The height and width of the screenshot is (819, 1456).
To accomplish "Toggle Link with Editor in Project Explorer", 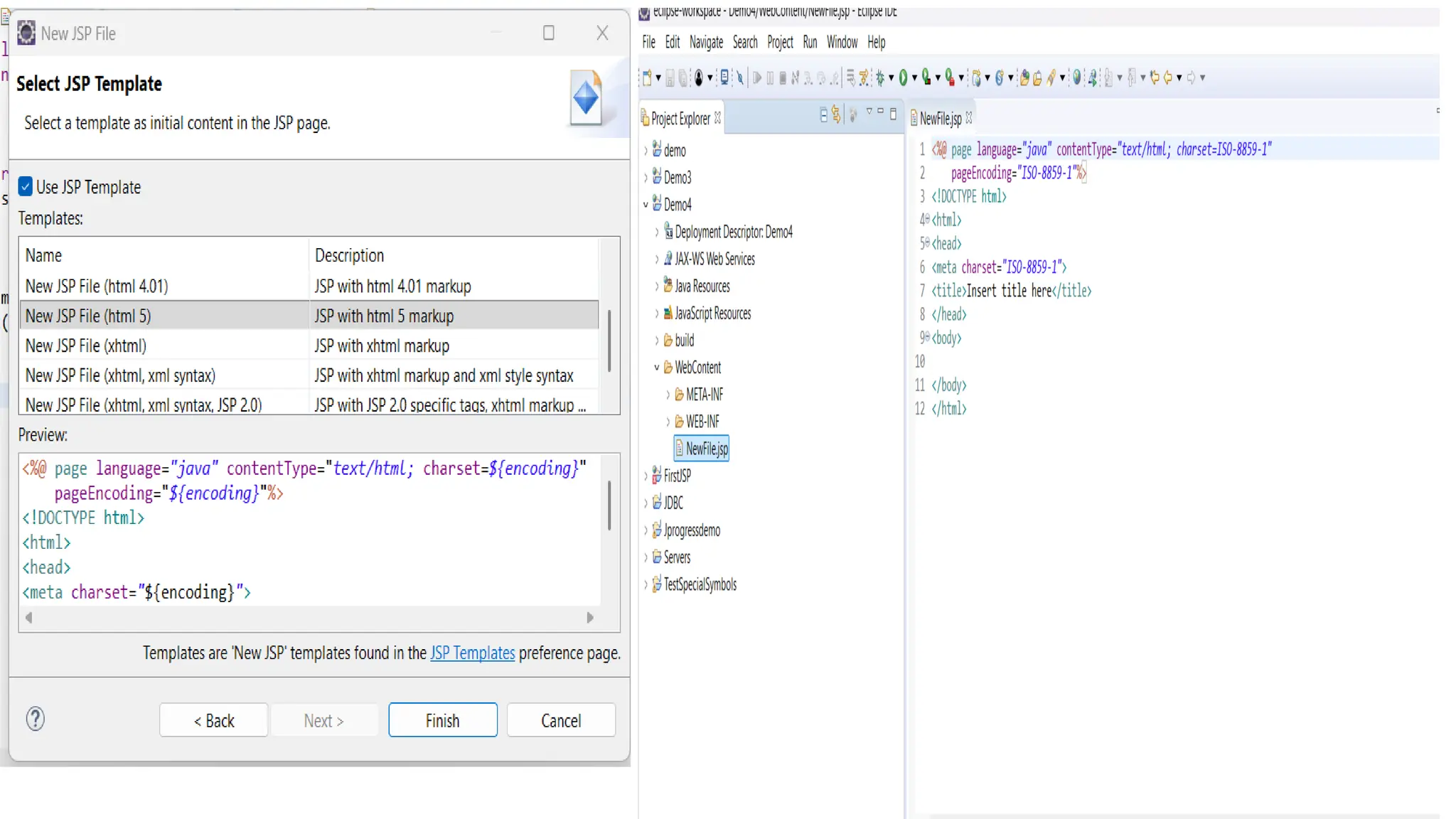I will [836, 114].
